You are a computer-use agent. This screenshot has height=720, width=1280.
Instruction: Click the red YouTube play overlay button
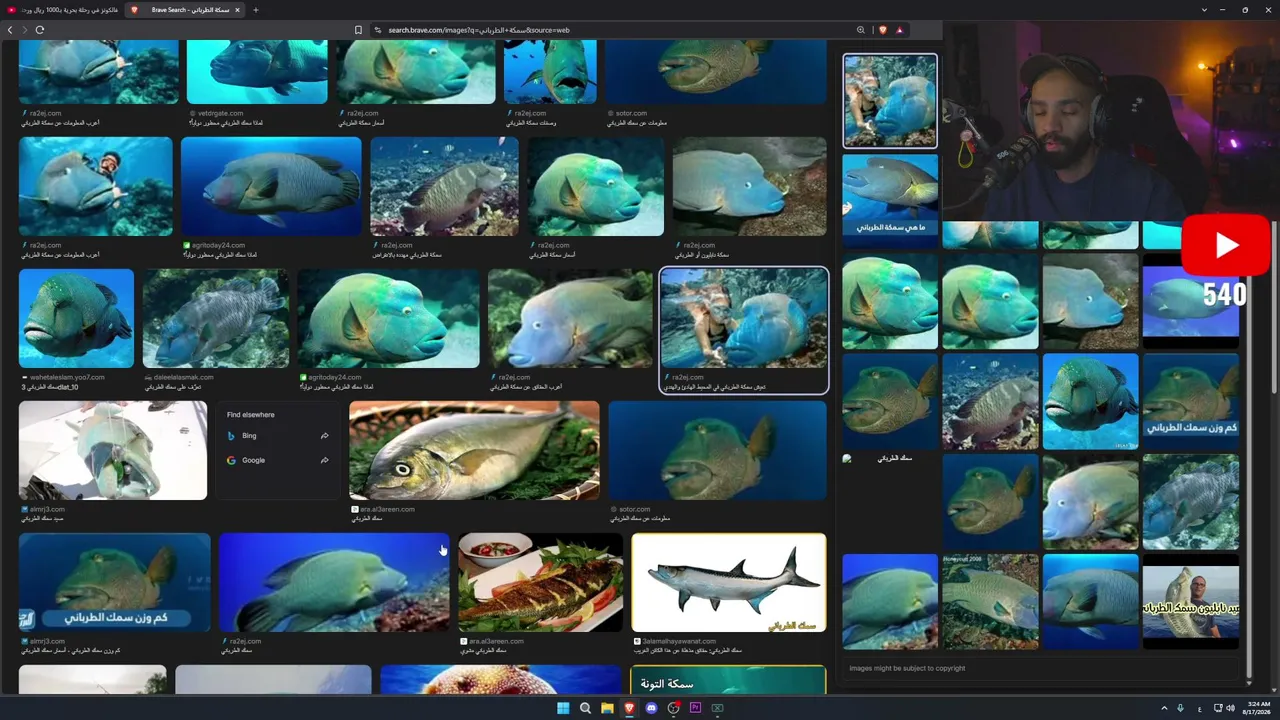pos(1225,245)
